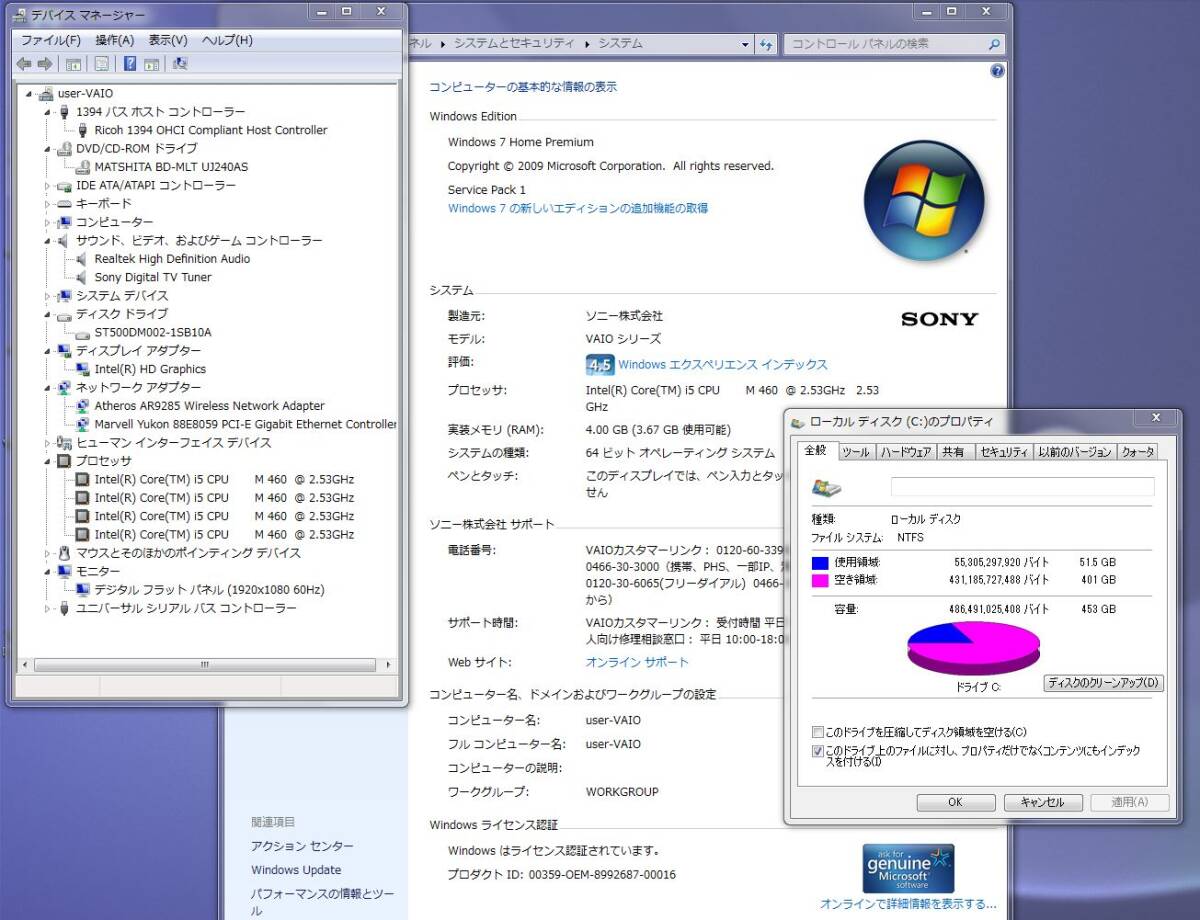Collapse the 1394 bus host controller node

tap(47, 112)
